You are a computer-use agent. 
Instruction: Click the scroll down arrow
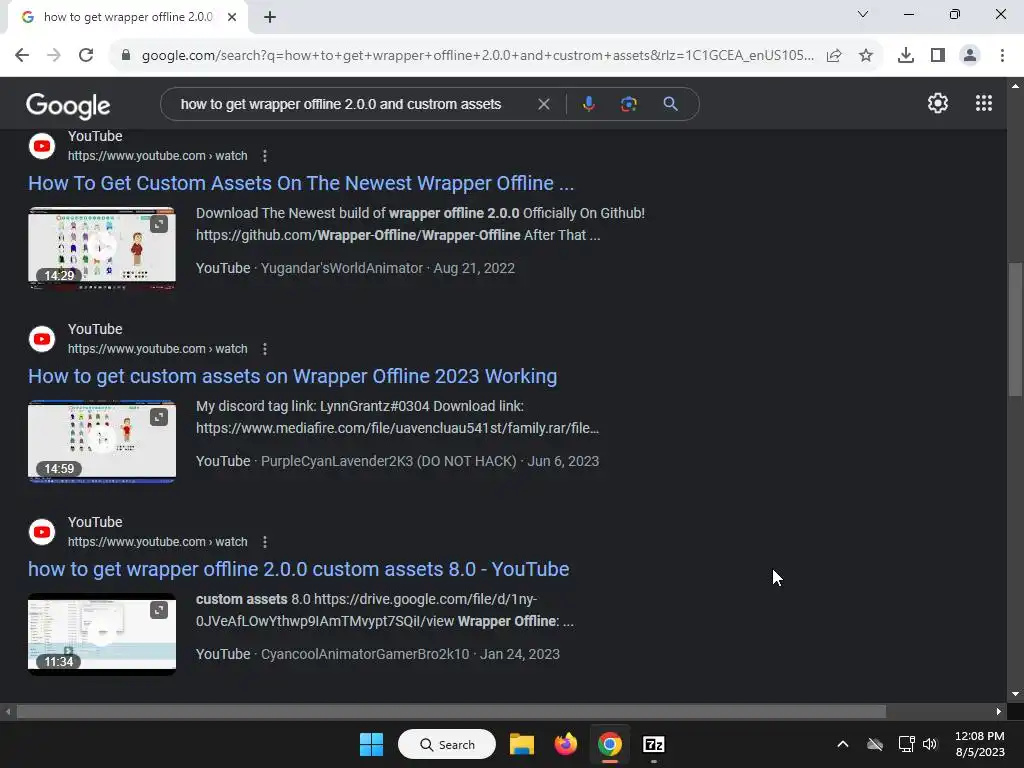click(1015, 694)
